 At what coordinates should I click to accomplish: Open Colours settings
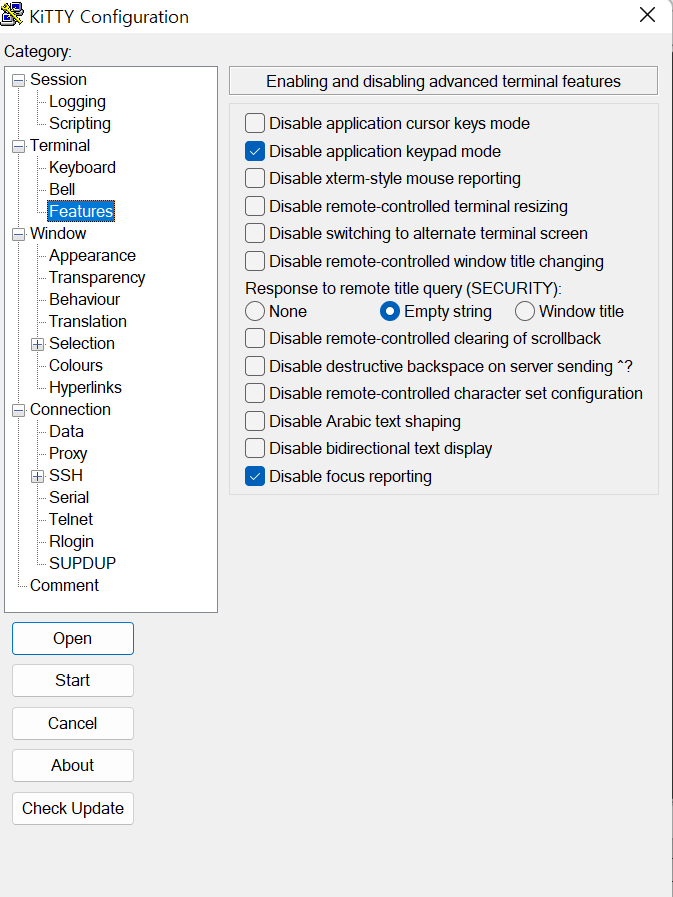pos(76,366)
